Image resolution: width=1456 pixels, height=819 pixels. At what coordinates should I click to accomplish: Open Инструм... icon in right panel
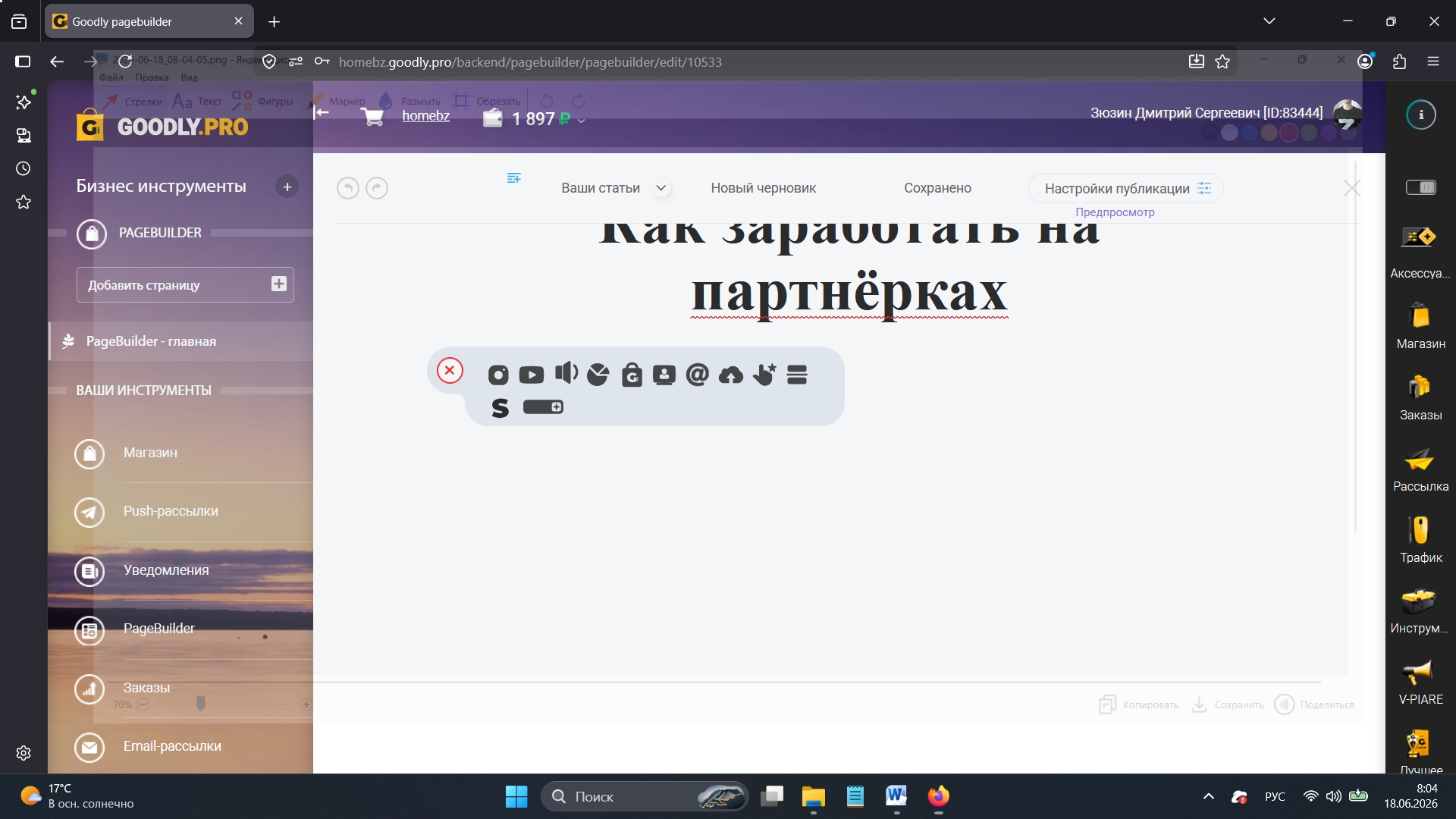pos(1420,611)
